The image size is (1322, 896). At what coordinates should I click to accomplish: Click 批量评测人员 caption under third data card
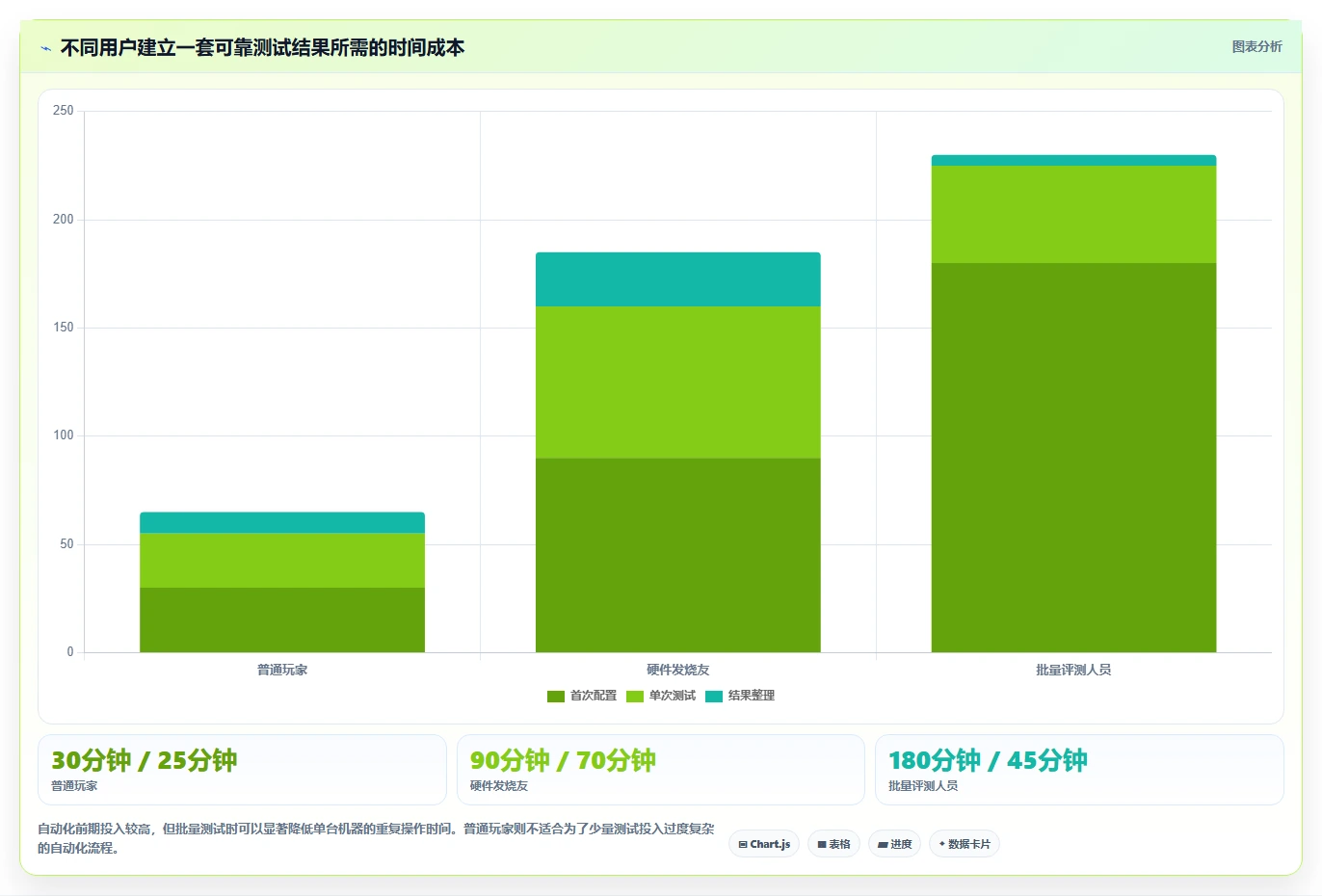click(923, 786)
